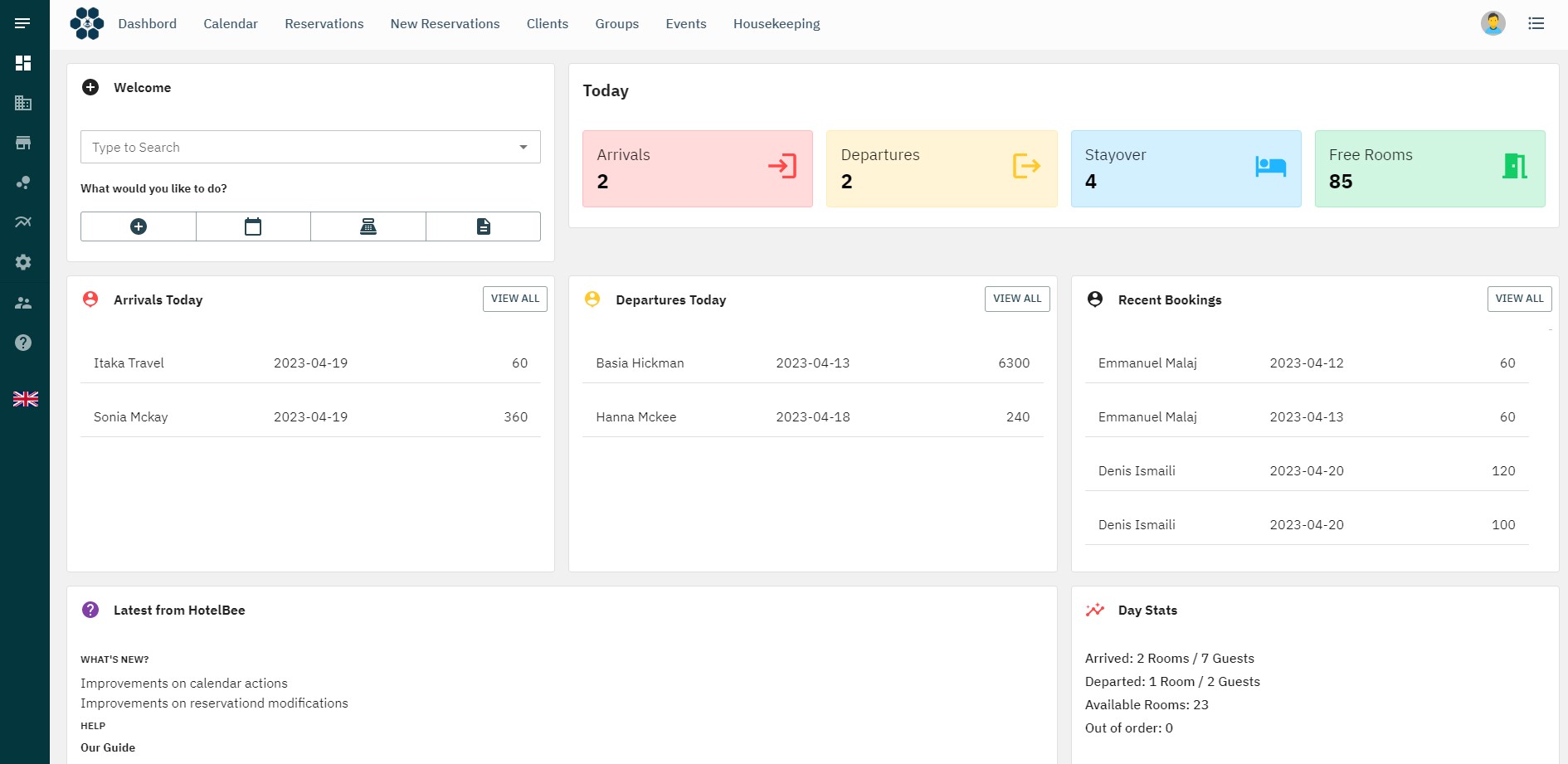Click the Type to Search input field
The image size is (1568, 764).
pyautogui.click(x=299, y=147)
